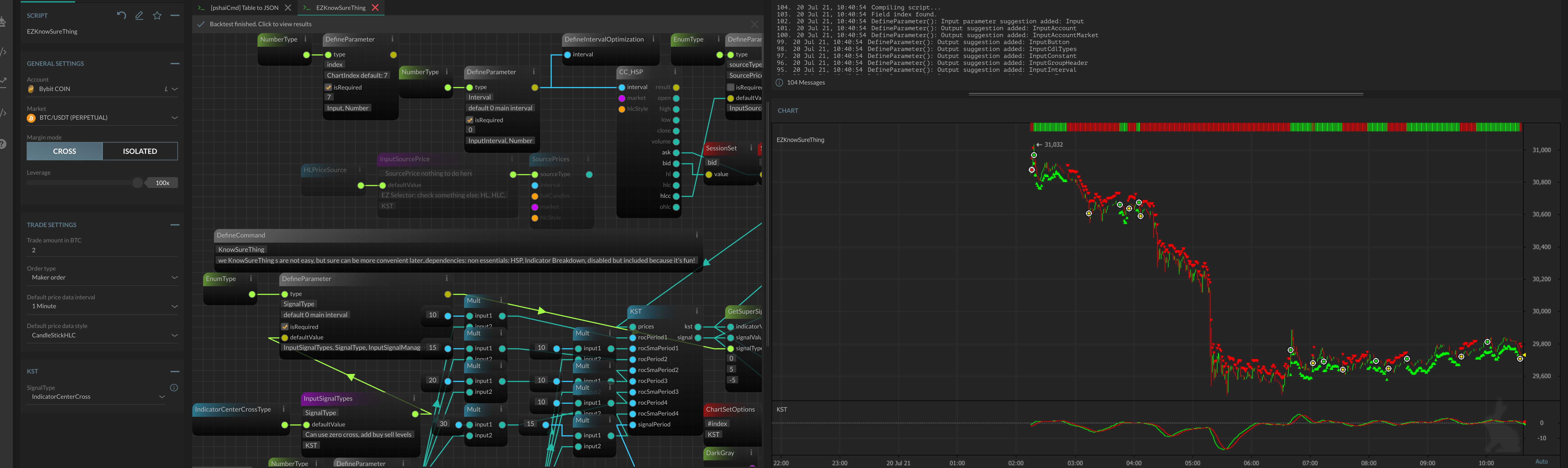
Task: Open info icon on InputSourcePrice node
Action: point(511,159)
